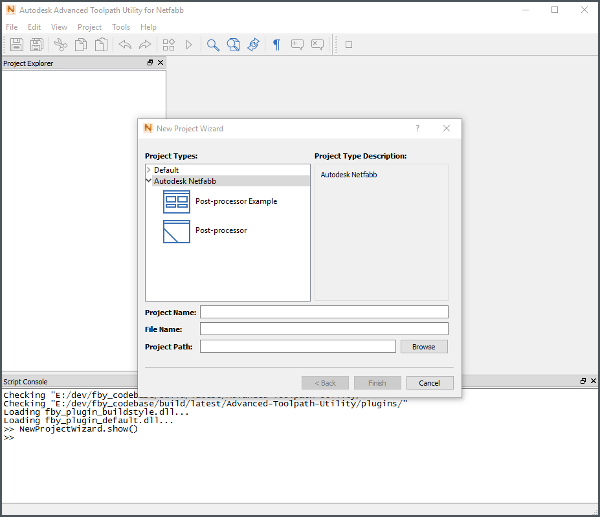Open the Help menu

[148, 27]
